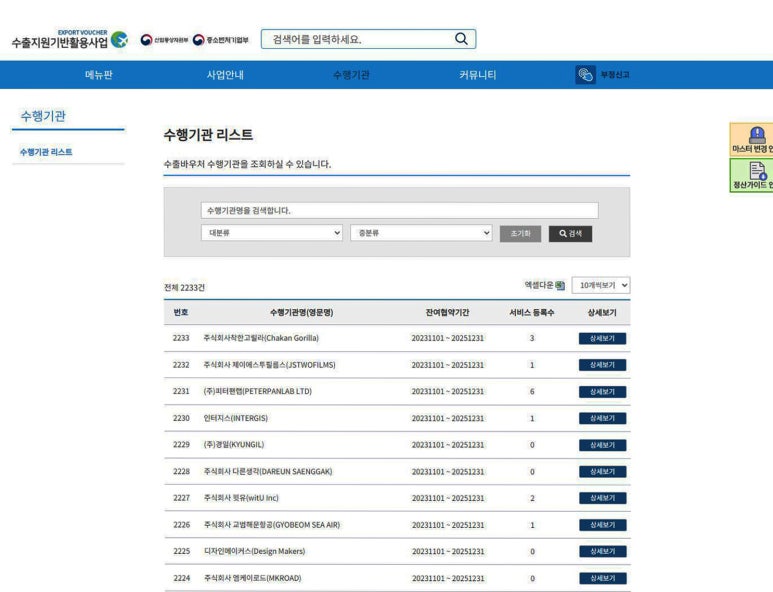Open 상세보기 for INTERGIS row
The image size is (773, 592).
pos(602,418)
